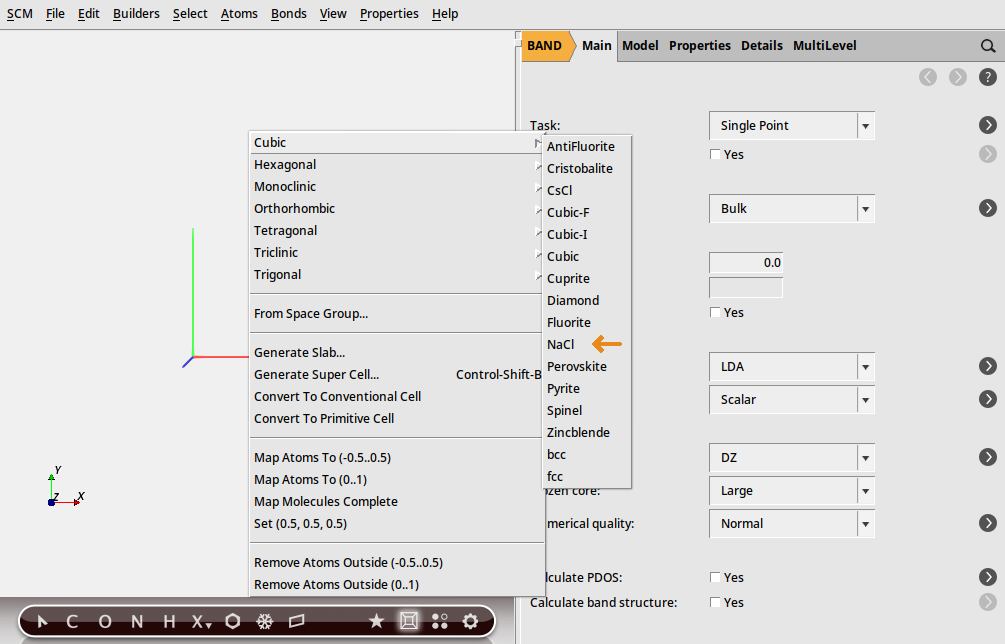This screenshot has height=644, width=1005.
Task: Enable Calculate band structure option
Action: 715,602
